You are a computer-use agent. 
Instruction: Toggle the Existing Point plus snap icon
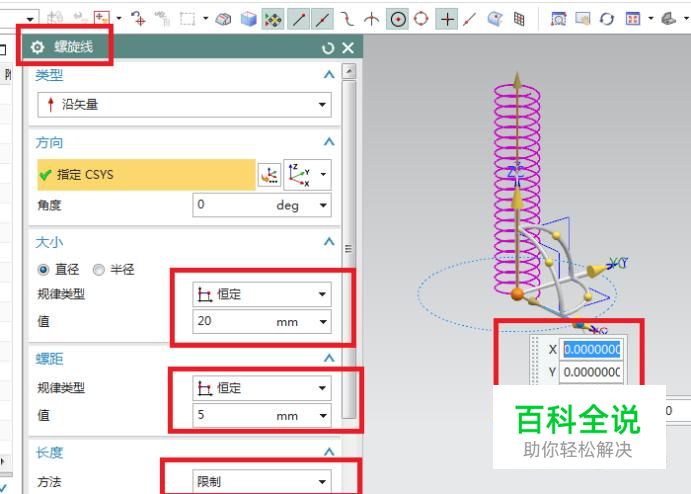(447, 19)
